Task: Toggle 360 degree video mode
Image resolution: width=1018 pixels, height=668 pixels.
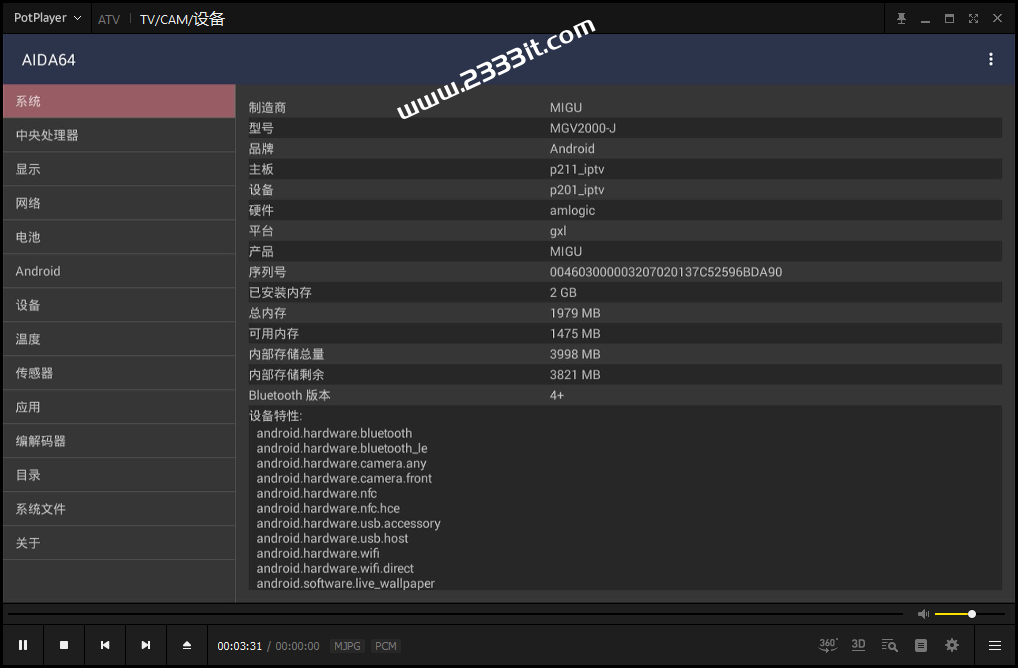Action: tap(828, 645)
